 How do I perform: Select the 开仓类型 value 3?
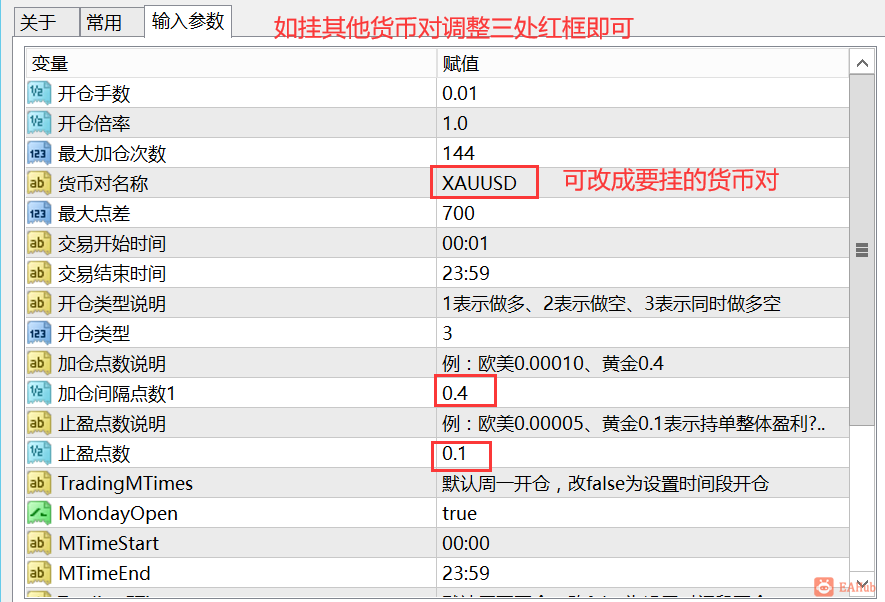[x=642, y=333]
